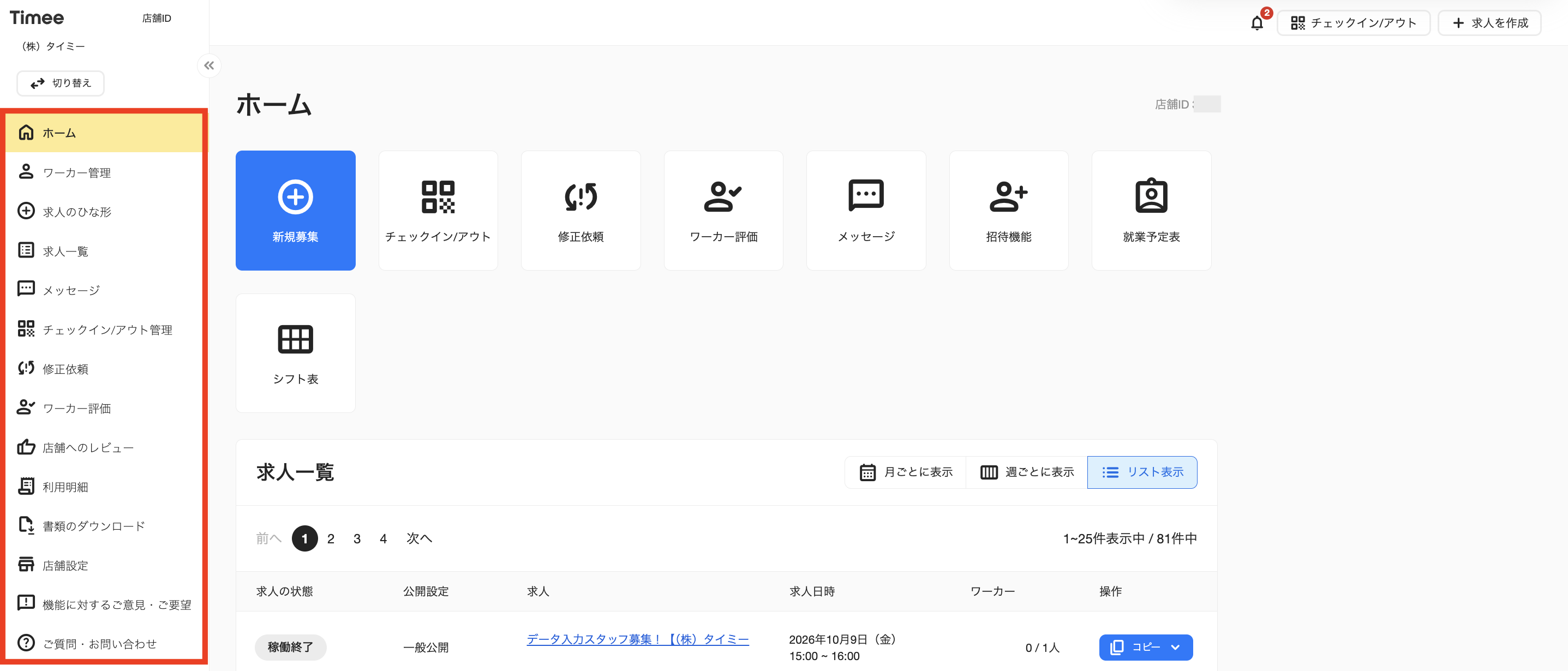This screenshot has height=671, width=1568.
Task: Switch to 月ごとに表示 view
Action: 905,472
